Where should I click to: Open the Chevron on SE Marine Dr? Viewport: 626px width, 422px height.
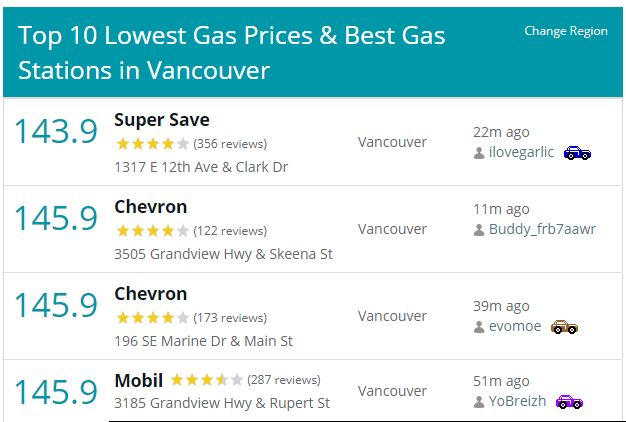pos(151,294)
